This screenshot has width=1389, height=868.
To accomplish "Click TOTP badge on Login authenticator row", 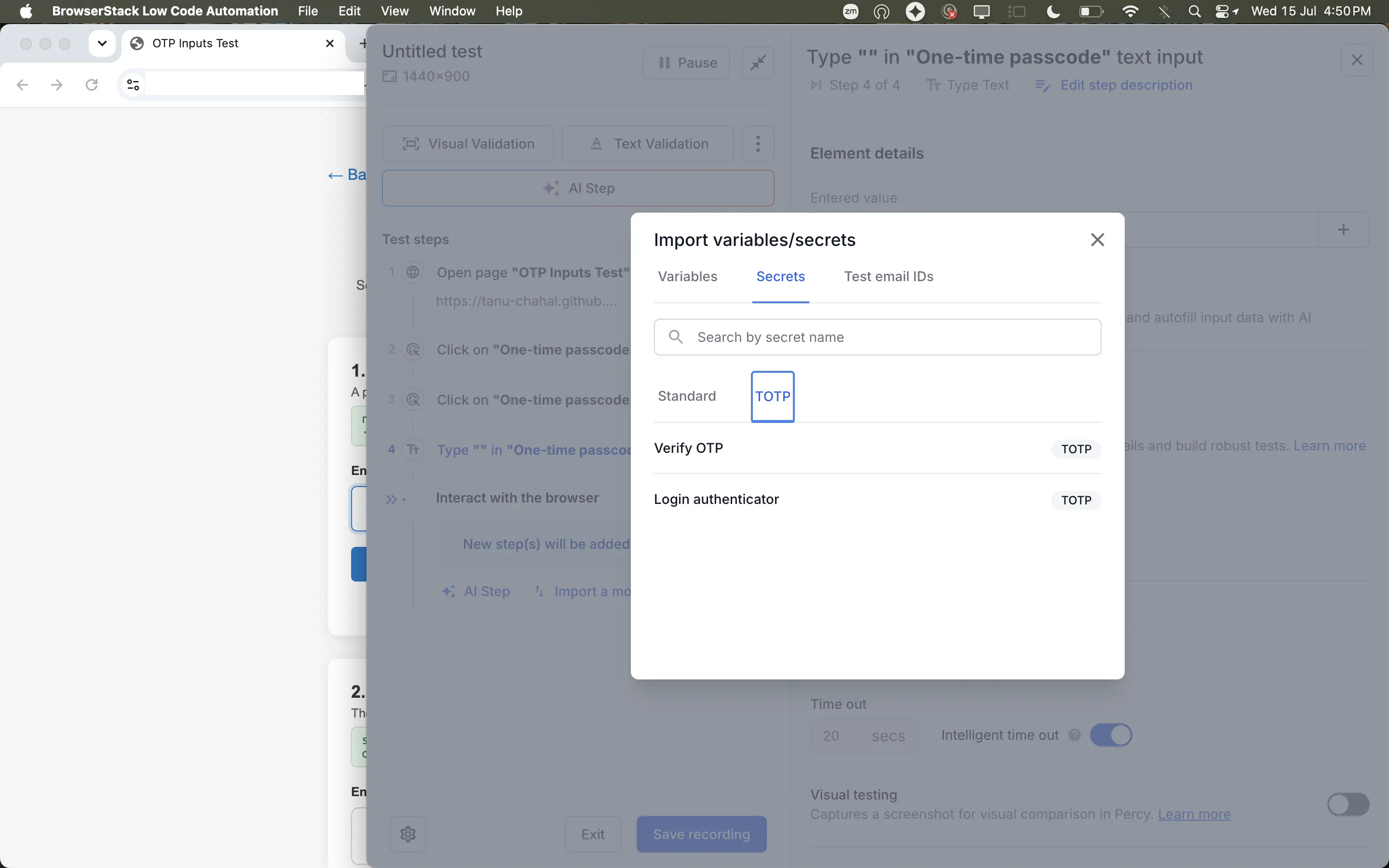I will 1076,500.
